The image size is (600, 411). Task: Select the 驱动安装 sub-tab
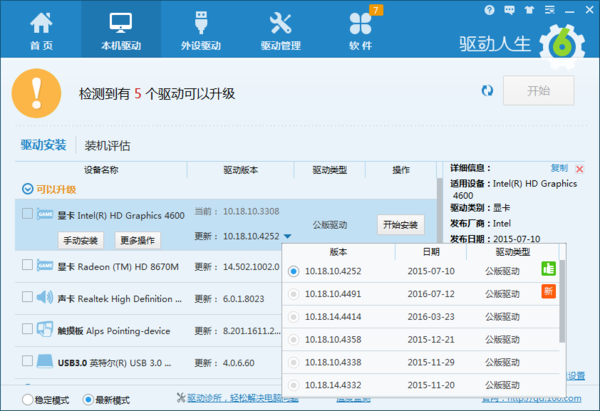(43, 145)
